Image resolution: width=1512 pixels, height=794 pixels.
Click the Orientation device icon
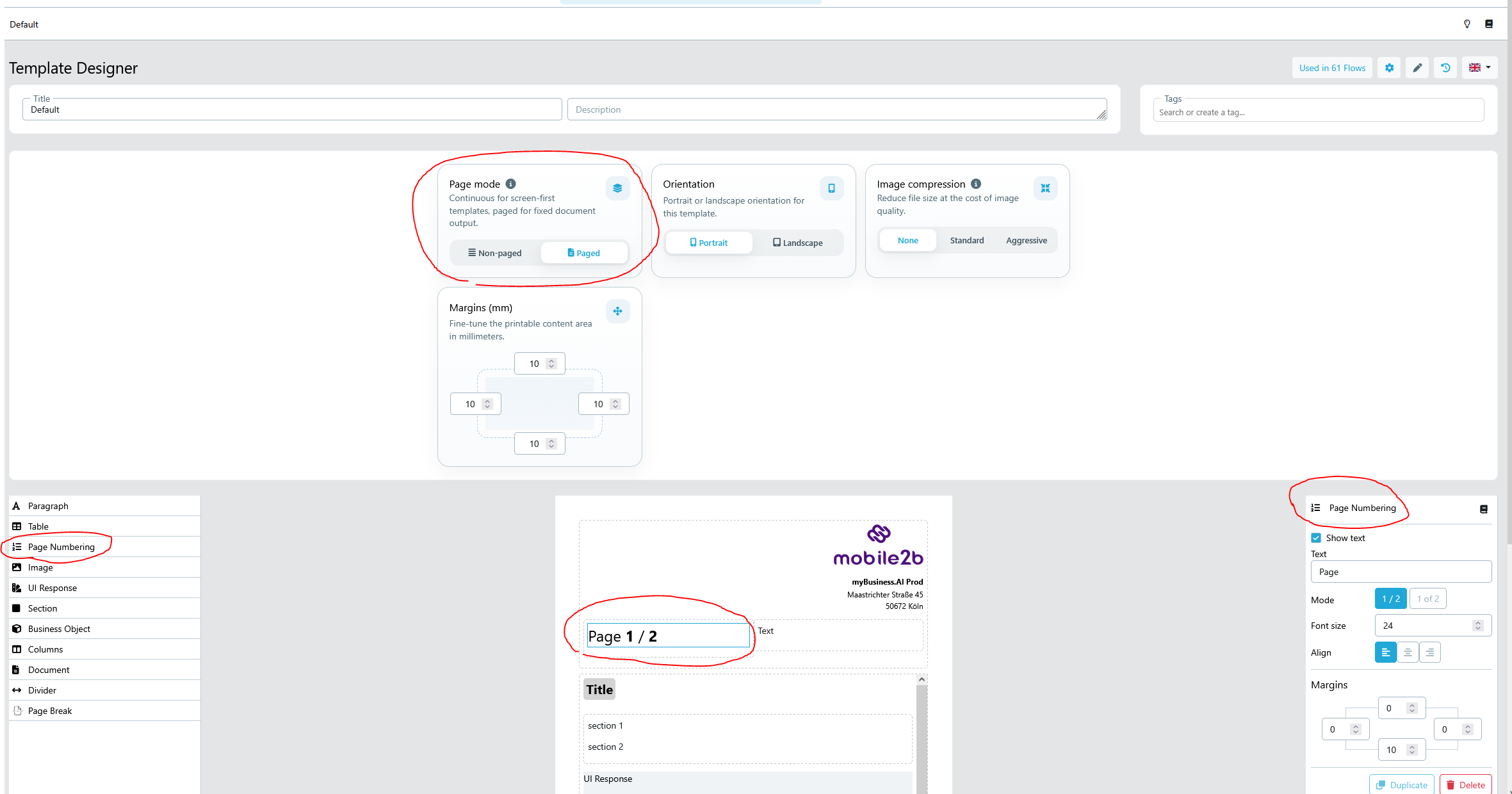click(831, 188)
